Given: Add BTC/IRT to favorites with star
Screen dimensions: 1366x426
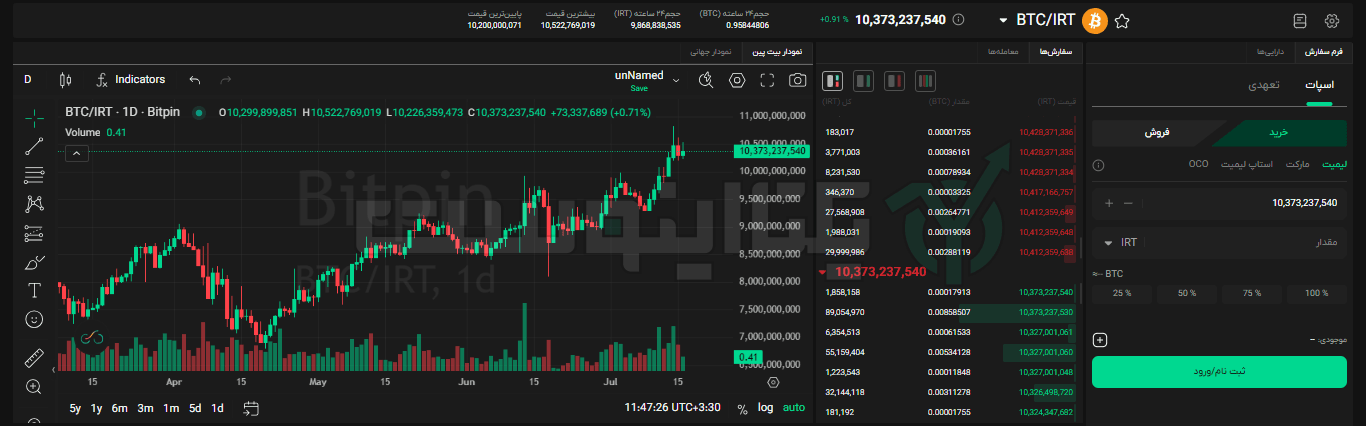Looking at the screenshot, I should tap(1122, 20).
